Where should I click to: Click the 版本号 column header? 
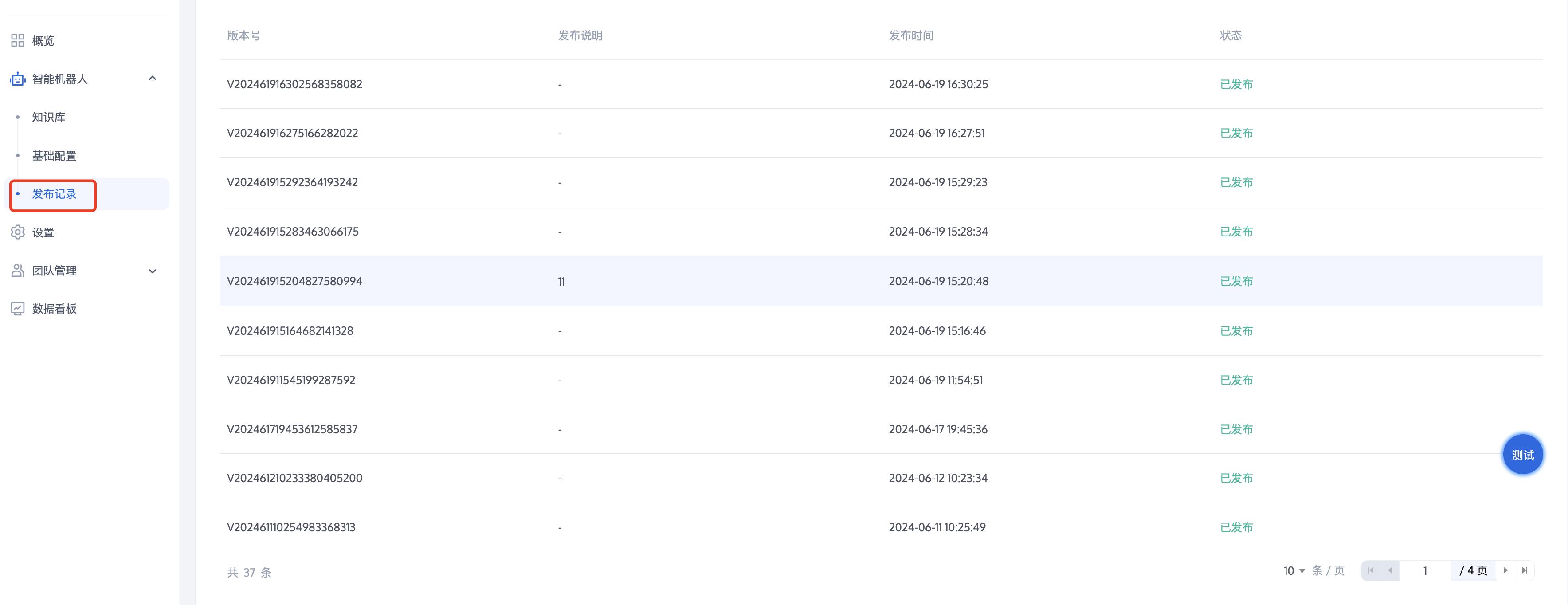click(243, 36)
